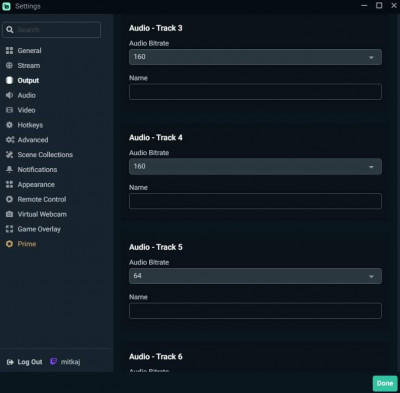This screenshot has height=393, width=400.
Task: Click the Twitch icon beside mitkaj
Action: click(53, 361)
